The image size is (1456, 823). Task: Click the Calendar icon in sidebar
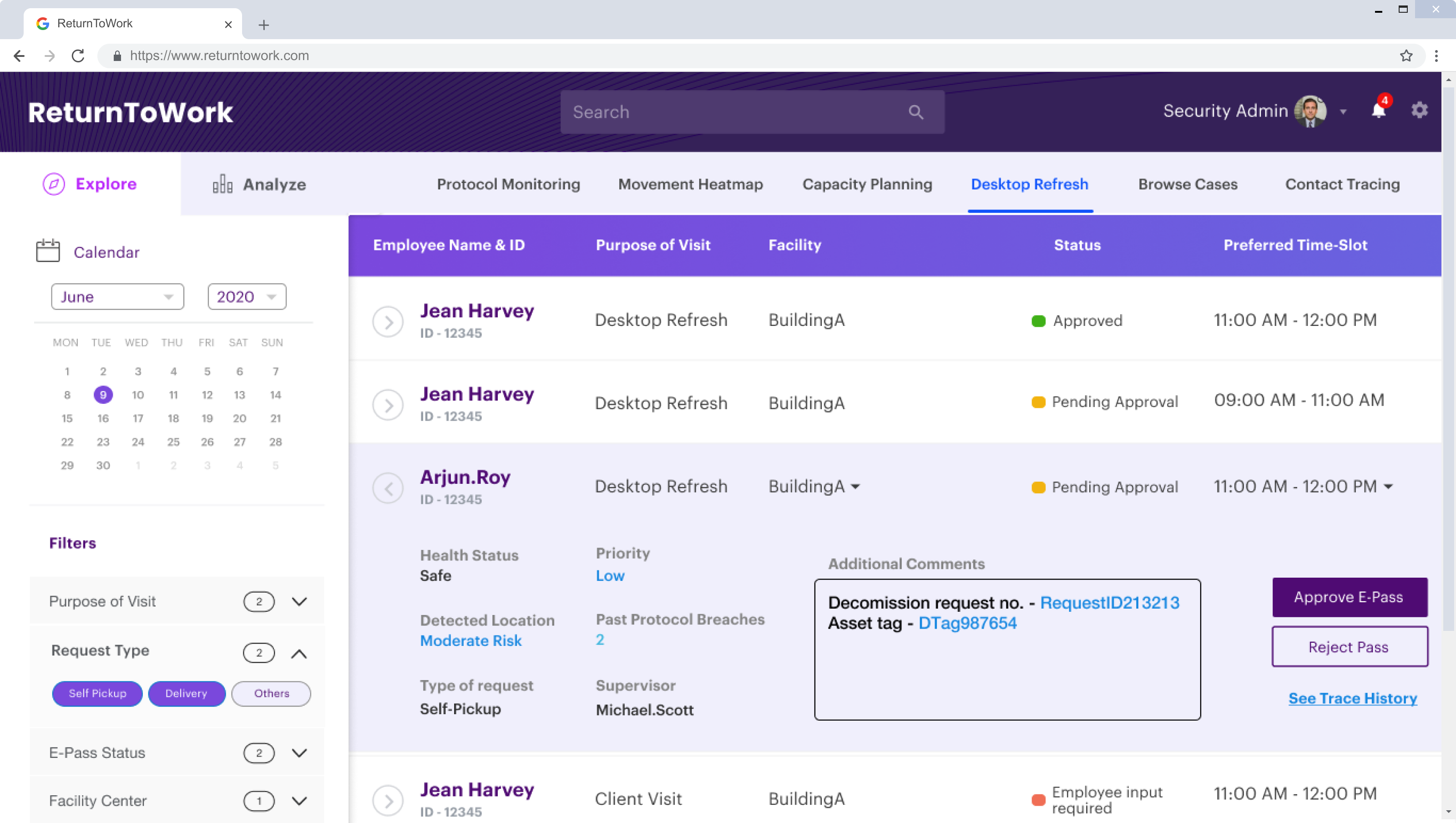point(48,250)
